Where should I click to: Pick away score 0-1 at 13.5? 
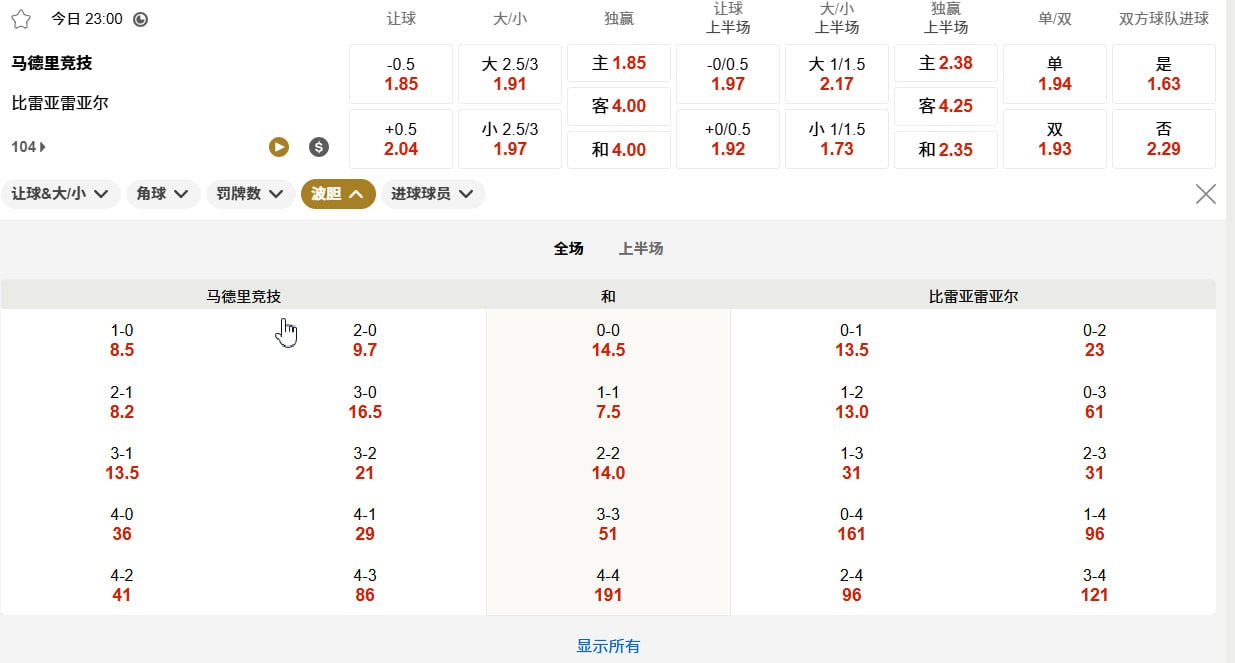click(852, 340)
